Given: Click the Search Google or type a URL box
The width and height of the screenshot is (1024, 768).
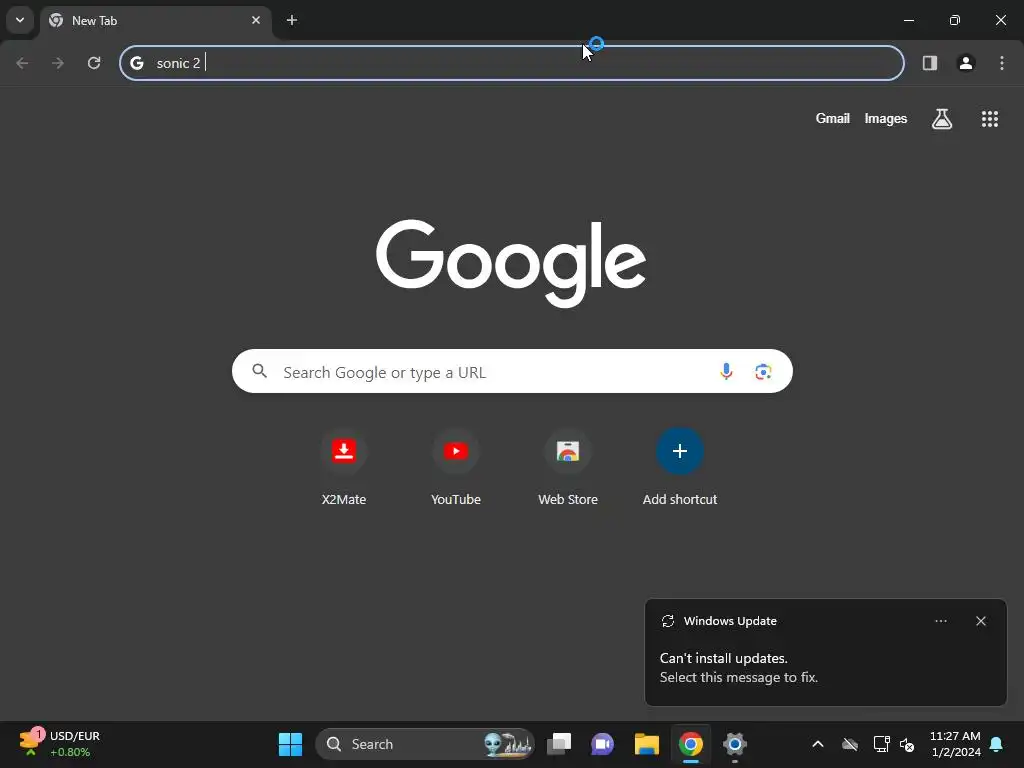Looking at the screenshot, I should [x=512, y=372].
